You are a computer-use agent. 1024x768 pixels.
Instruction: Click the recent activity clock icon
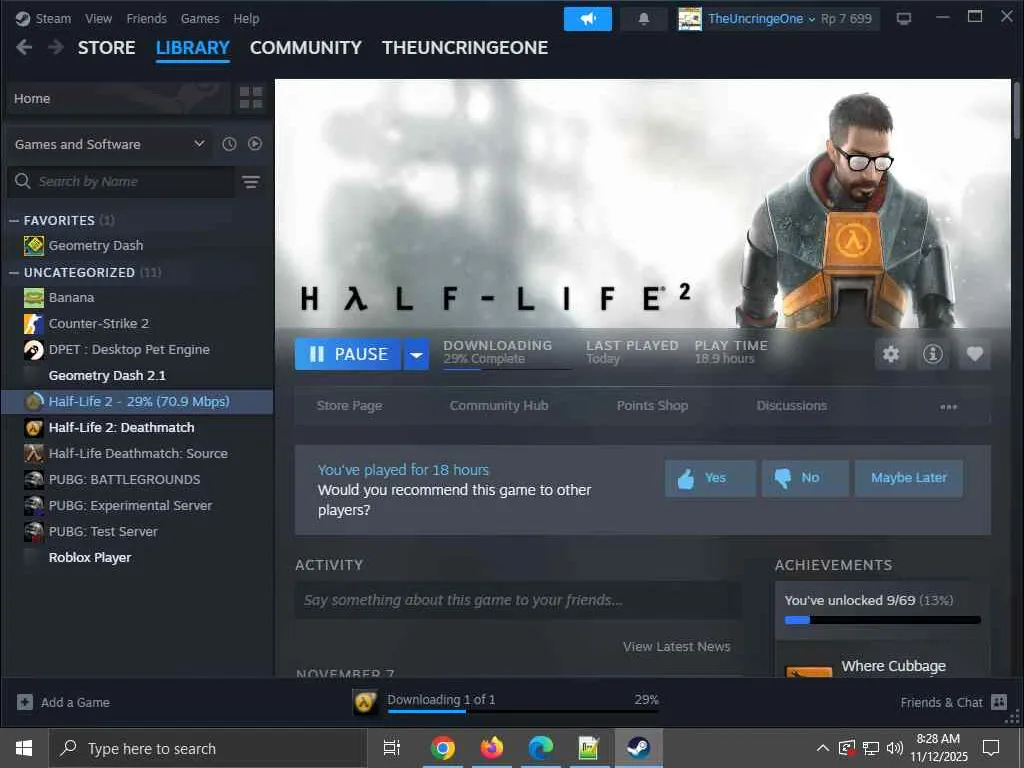click(x=229, y=144)
